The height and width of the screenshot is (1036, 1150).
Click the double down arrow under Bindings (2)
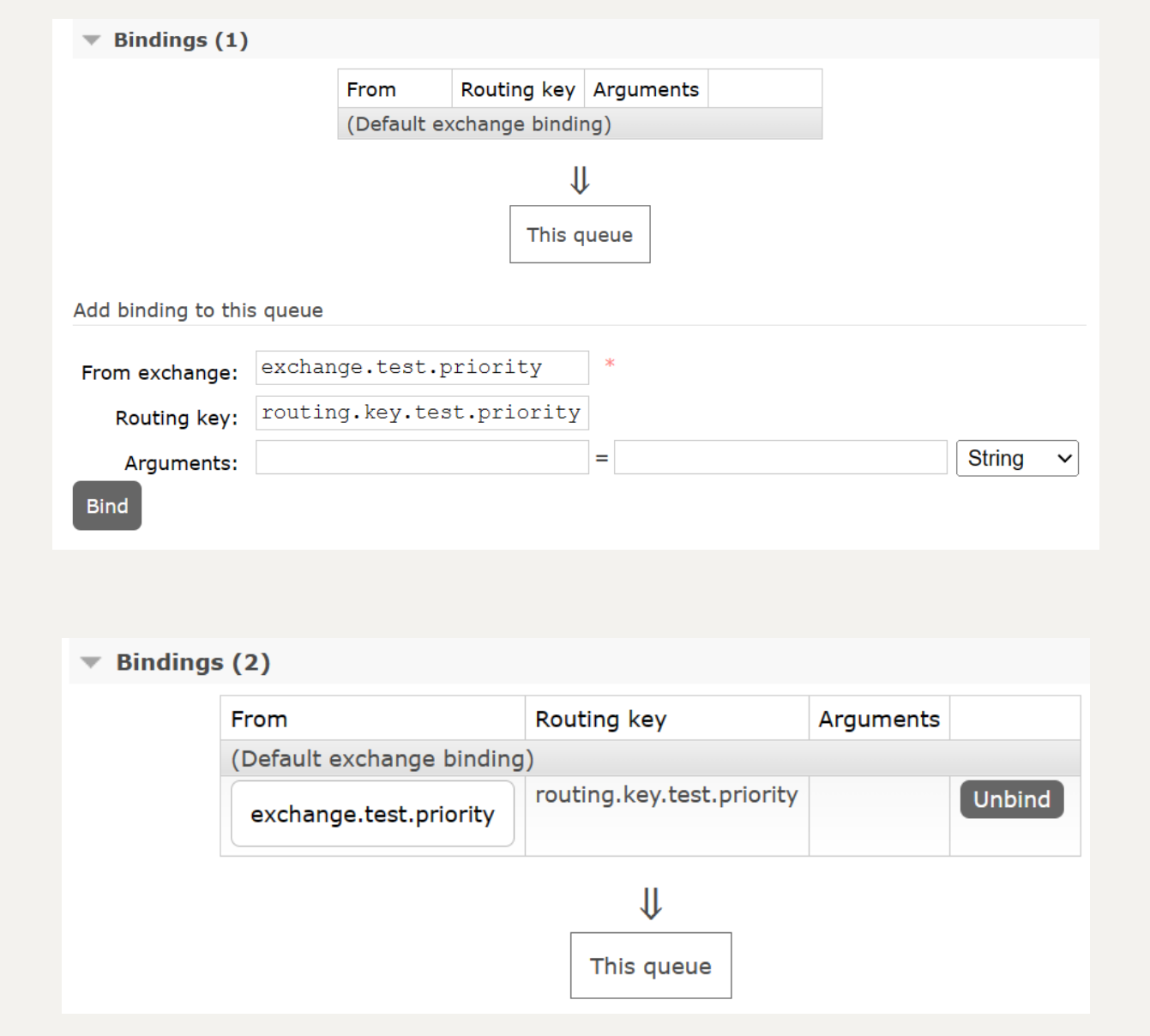(651, 903)
